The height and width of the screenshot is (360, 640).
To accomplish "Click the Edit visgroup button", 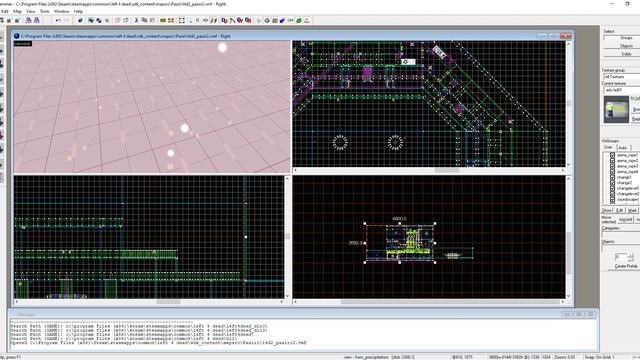I will click(620, 211).
